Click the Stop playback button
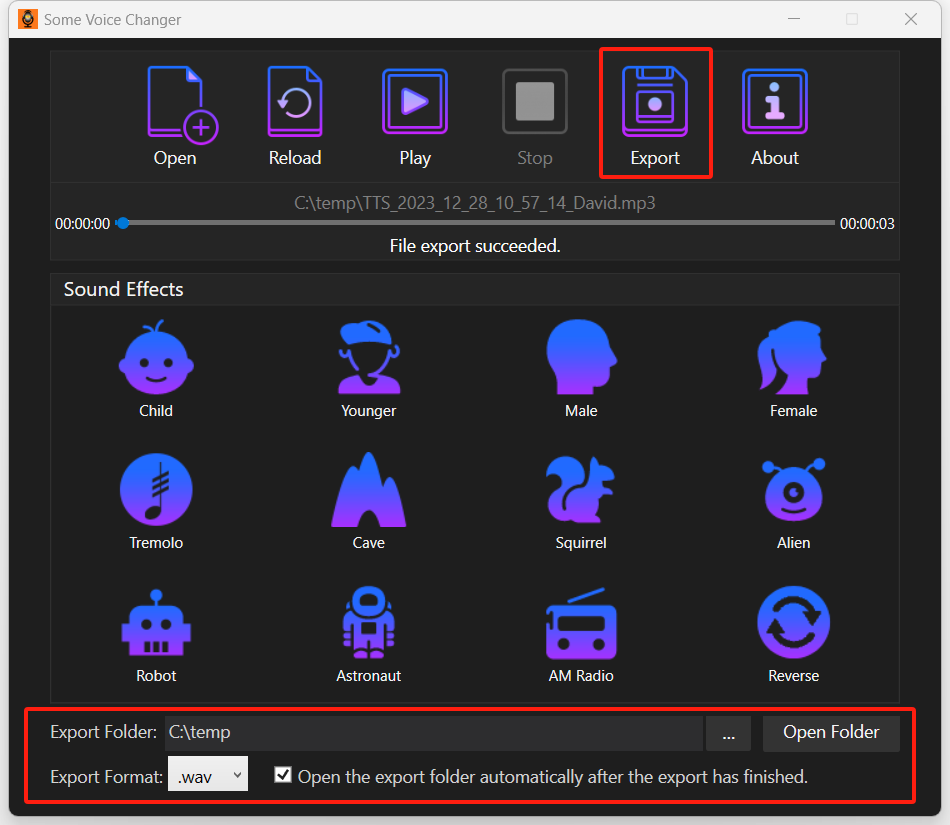The image size is (950, 825). (535, 115)
